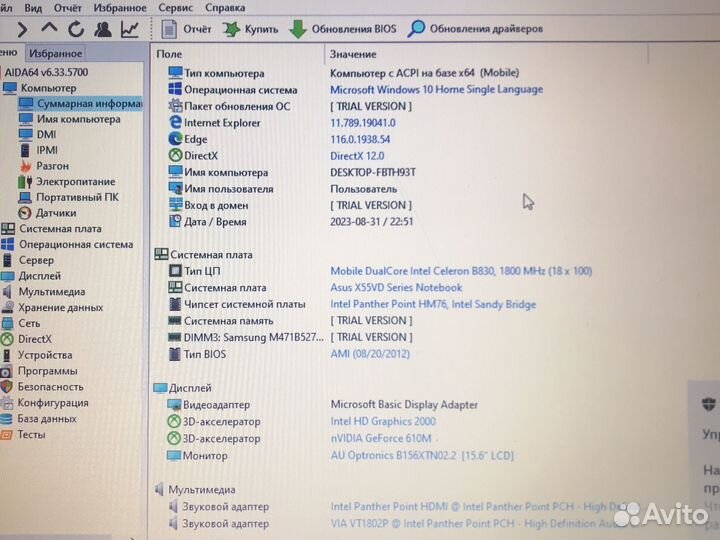Click the Сеть tree icon
Screen dimensions: 720x540
[x=7, y=323]
